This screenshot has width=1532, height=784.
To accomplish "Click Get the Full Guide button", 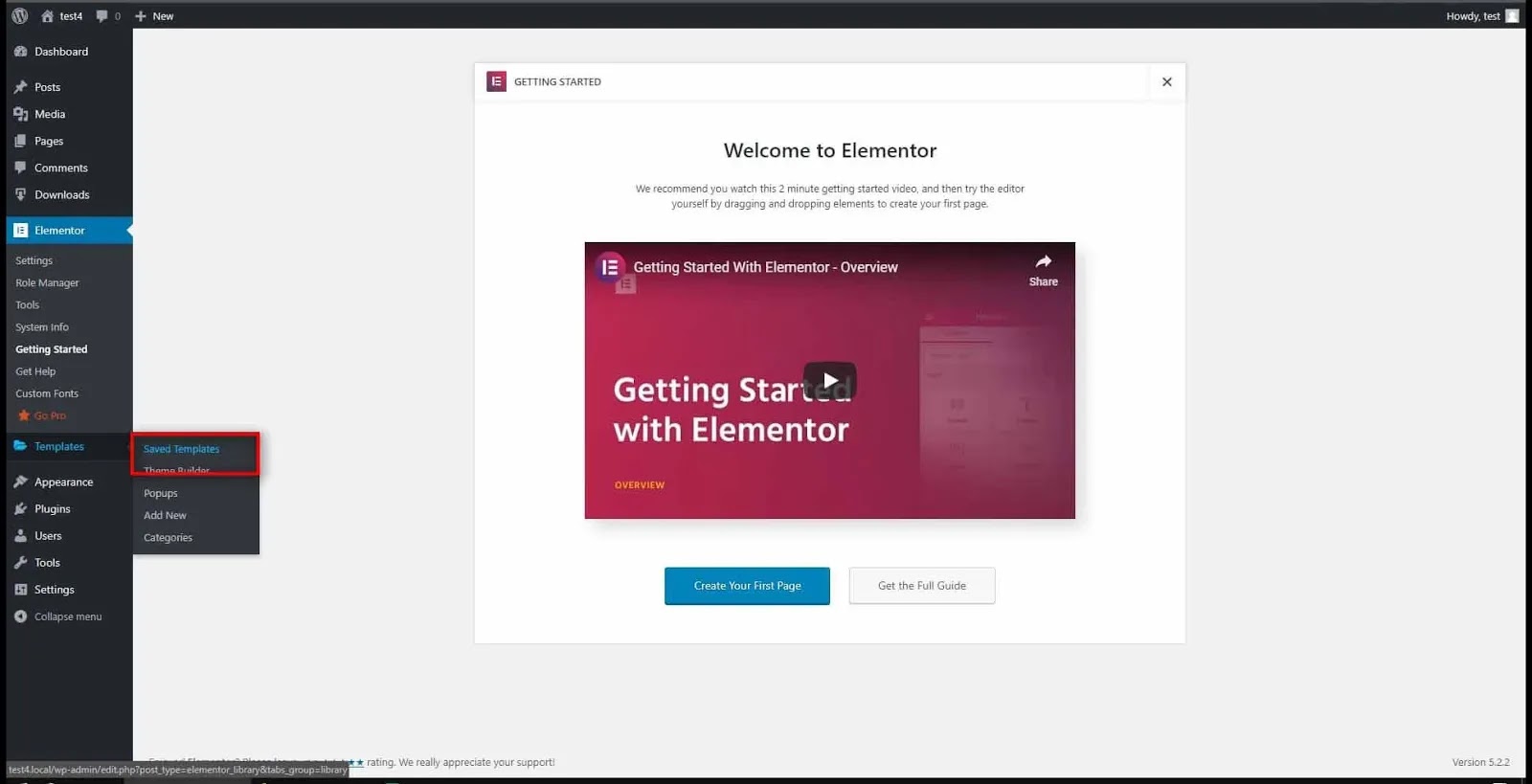I will click(x=922, y=586).
